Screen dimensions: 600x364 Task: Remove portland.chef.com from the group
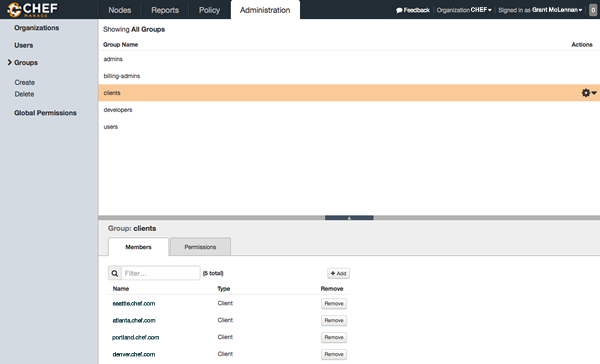[334, 337]
